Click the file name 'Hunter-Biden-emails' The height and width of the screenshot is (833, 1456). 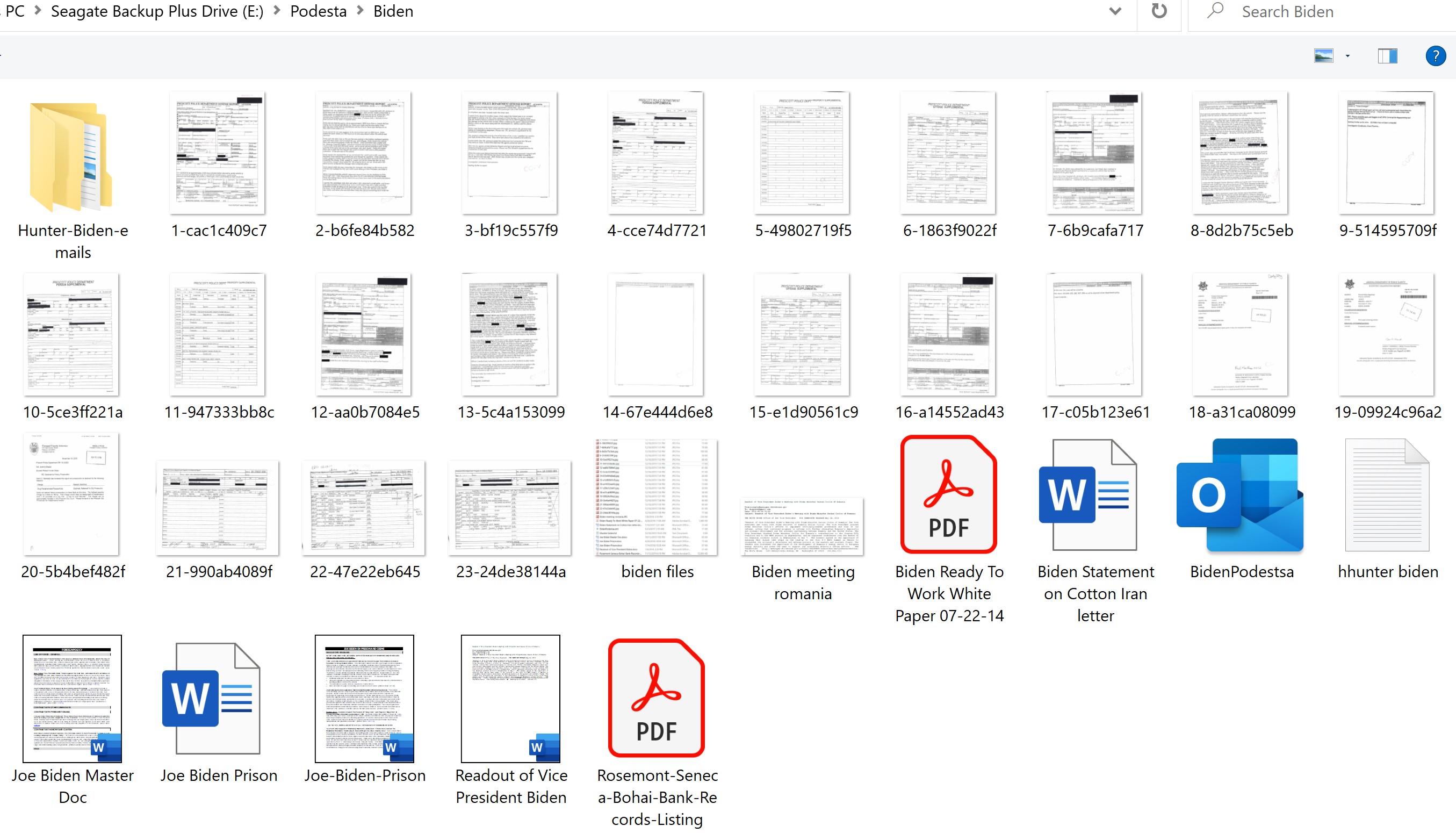(x=73, y=241)
